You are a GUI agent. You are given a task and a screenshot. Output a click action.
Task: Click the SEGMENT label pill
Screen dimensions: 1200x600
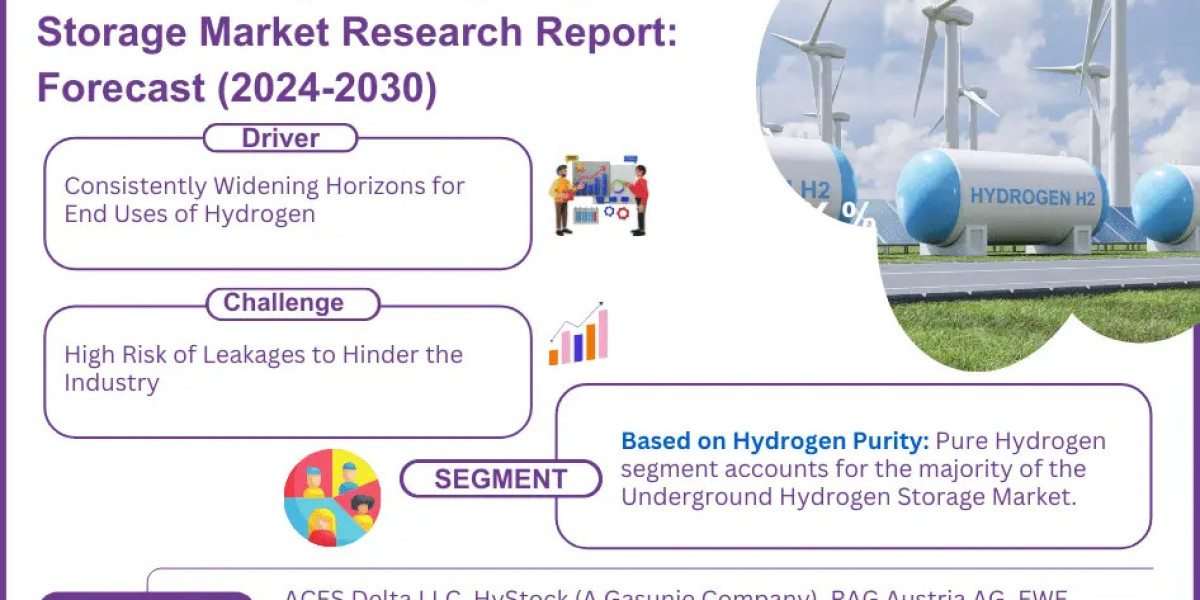click(501, 479)
